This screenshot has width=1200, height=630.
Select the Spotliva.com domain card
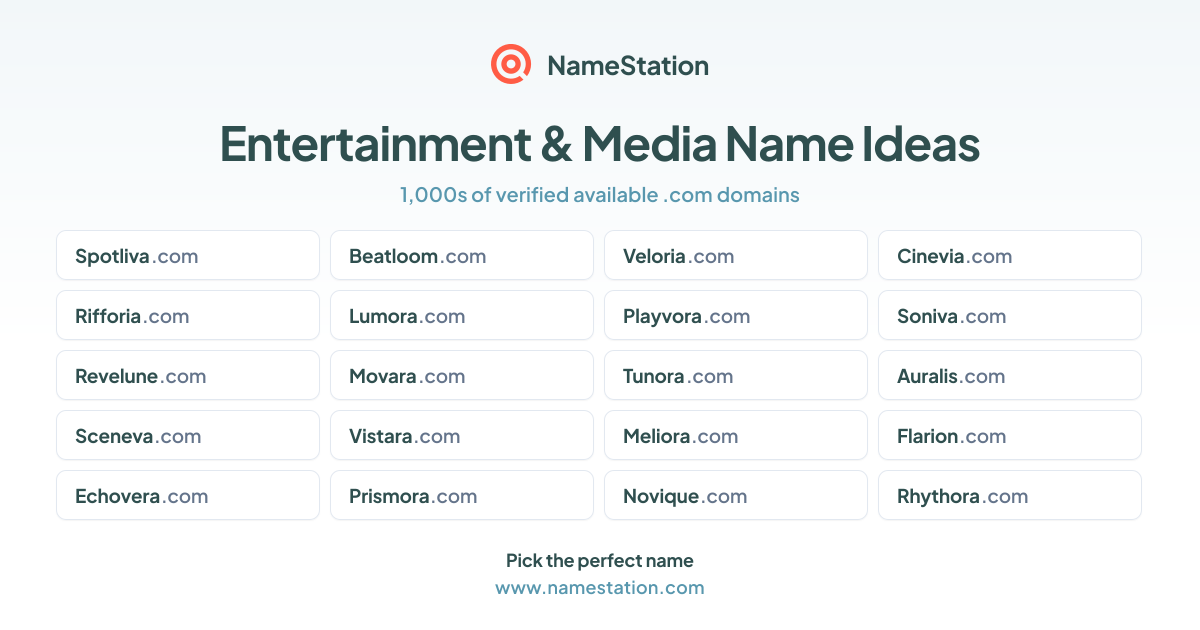(x=188, y=255)
